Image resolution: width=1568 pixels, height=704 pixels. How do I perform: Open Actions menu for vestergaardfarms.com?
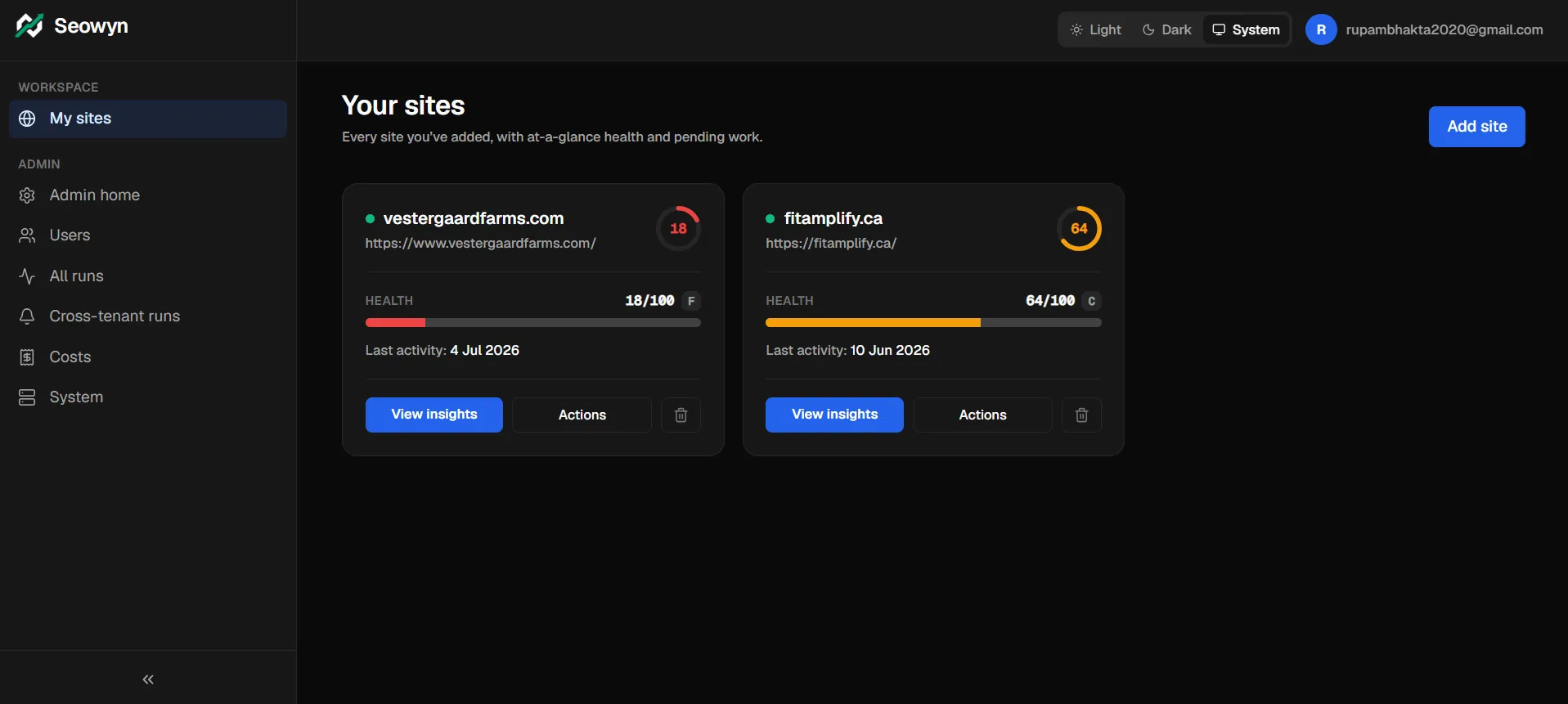tap(582, 415)
